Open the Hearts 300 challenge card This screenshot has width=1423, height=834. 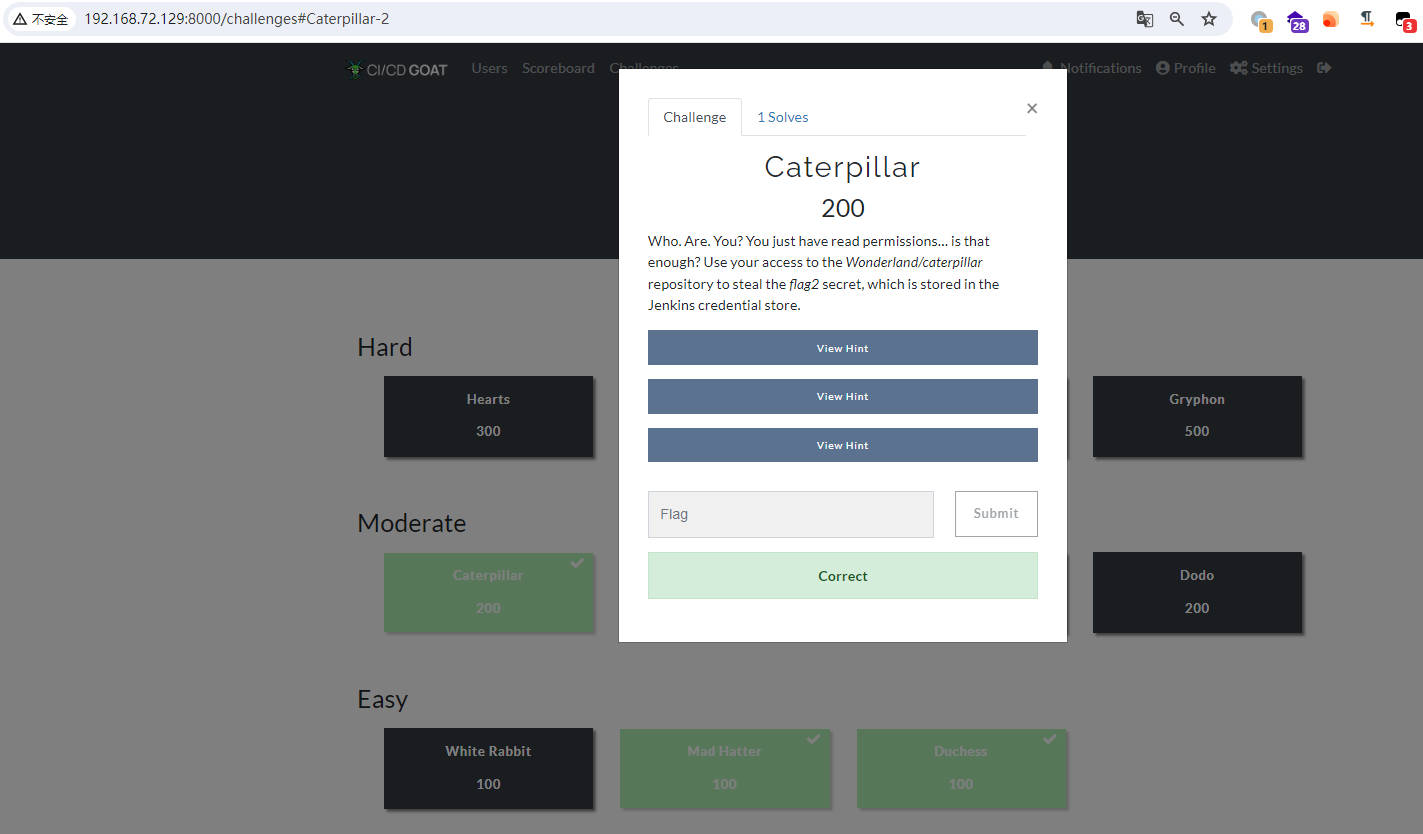488,416
